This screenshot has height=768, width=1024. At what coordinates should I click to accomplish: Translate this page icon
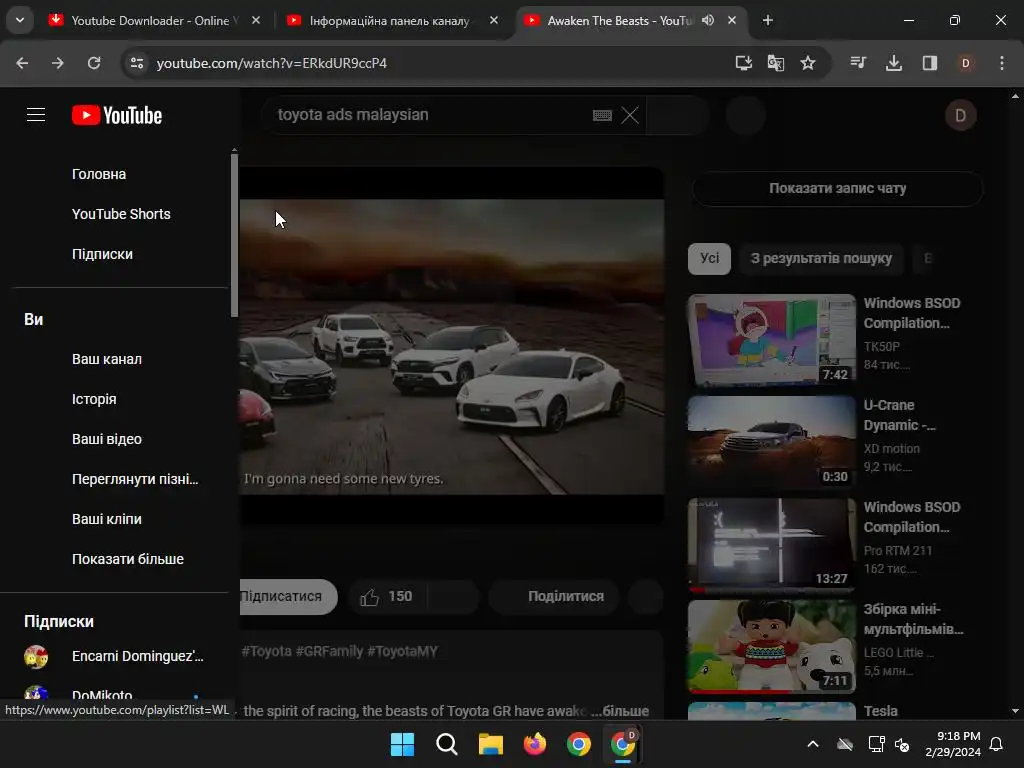[x=775, y=63]
